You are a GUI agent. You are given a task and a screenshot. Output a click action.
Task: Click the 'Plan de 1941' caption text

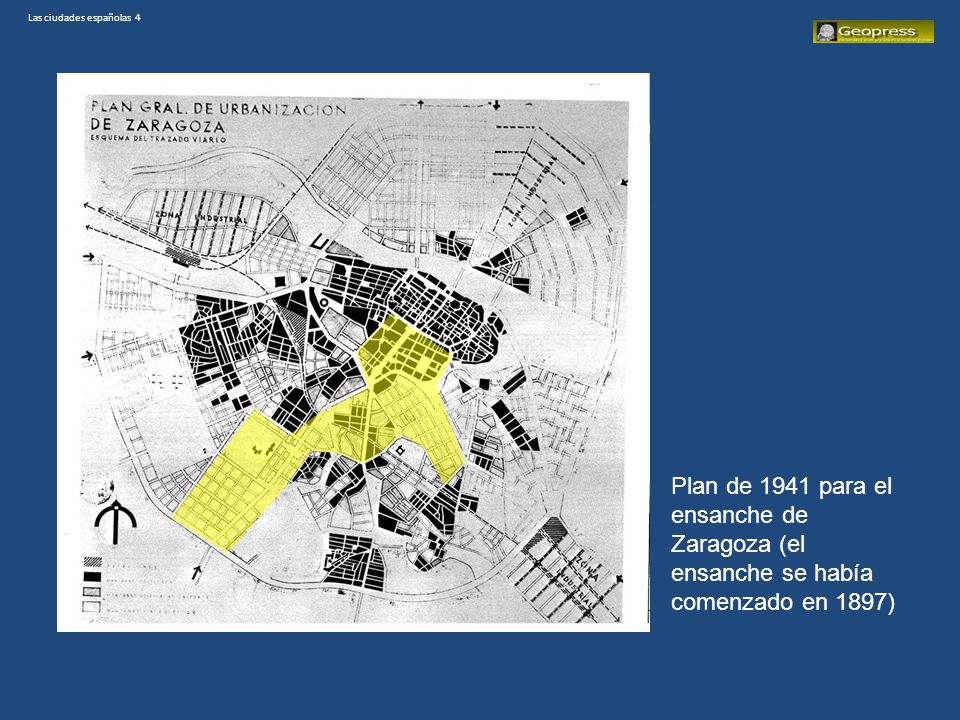point(782,544)
